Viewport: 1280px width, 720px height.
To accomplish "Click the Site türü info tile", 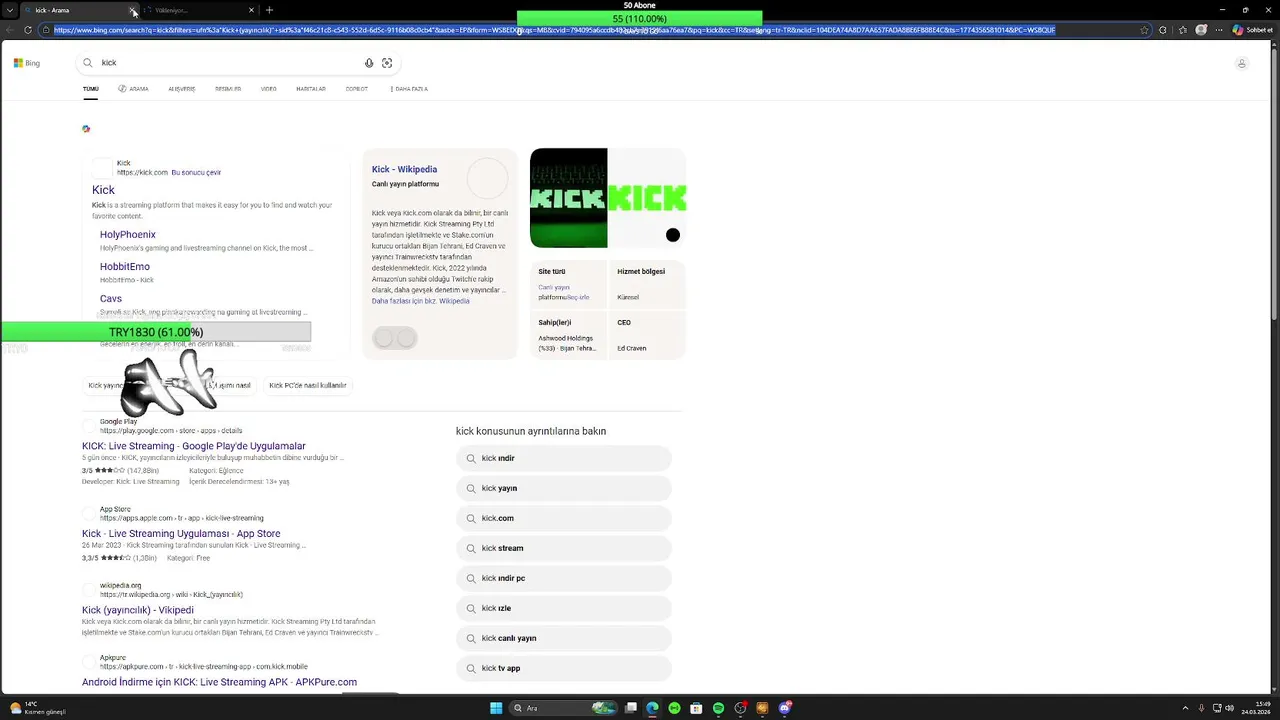I will tap(567, 284).
